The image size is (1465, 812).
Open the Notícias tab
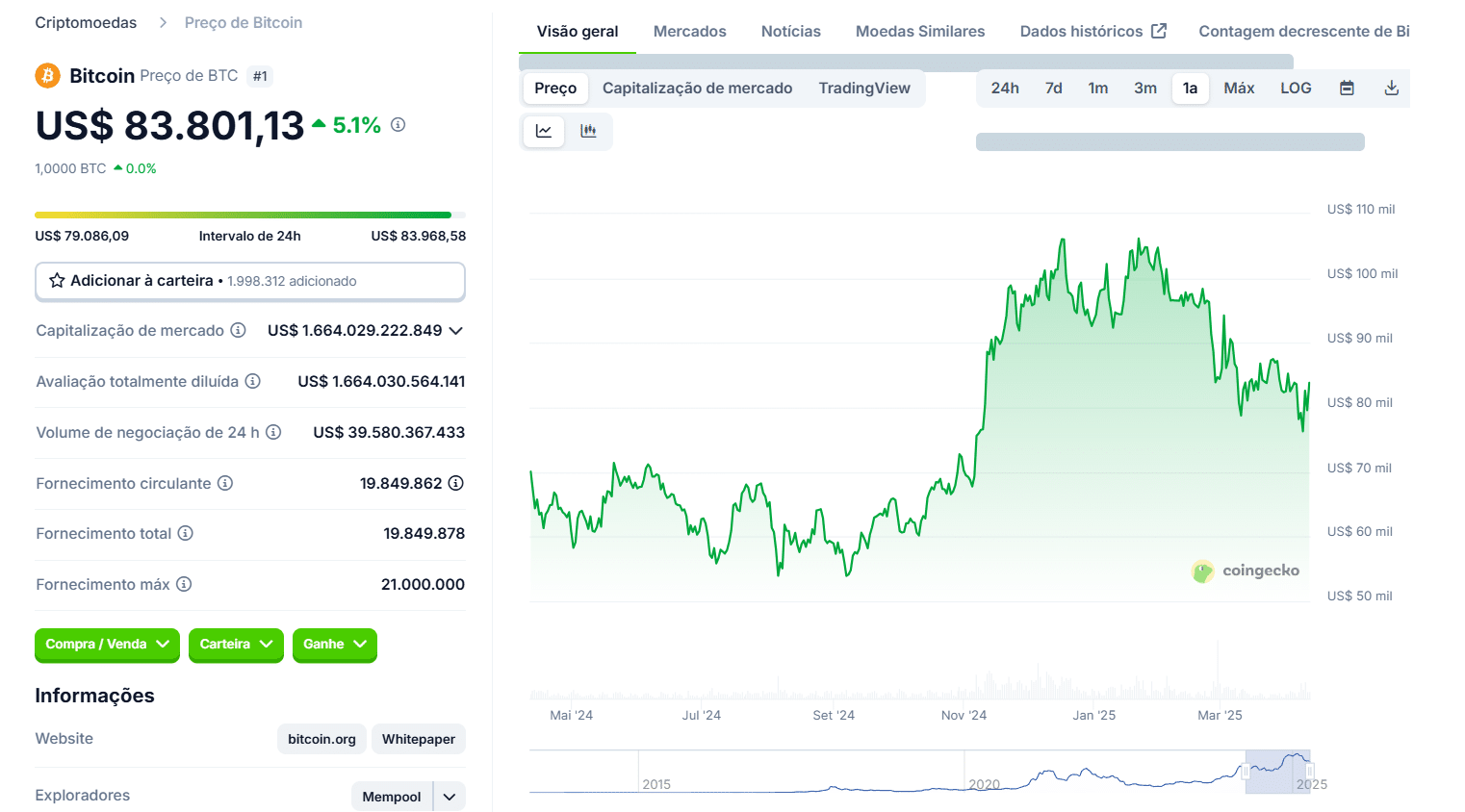pos(790,30)
